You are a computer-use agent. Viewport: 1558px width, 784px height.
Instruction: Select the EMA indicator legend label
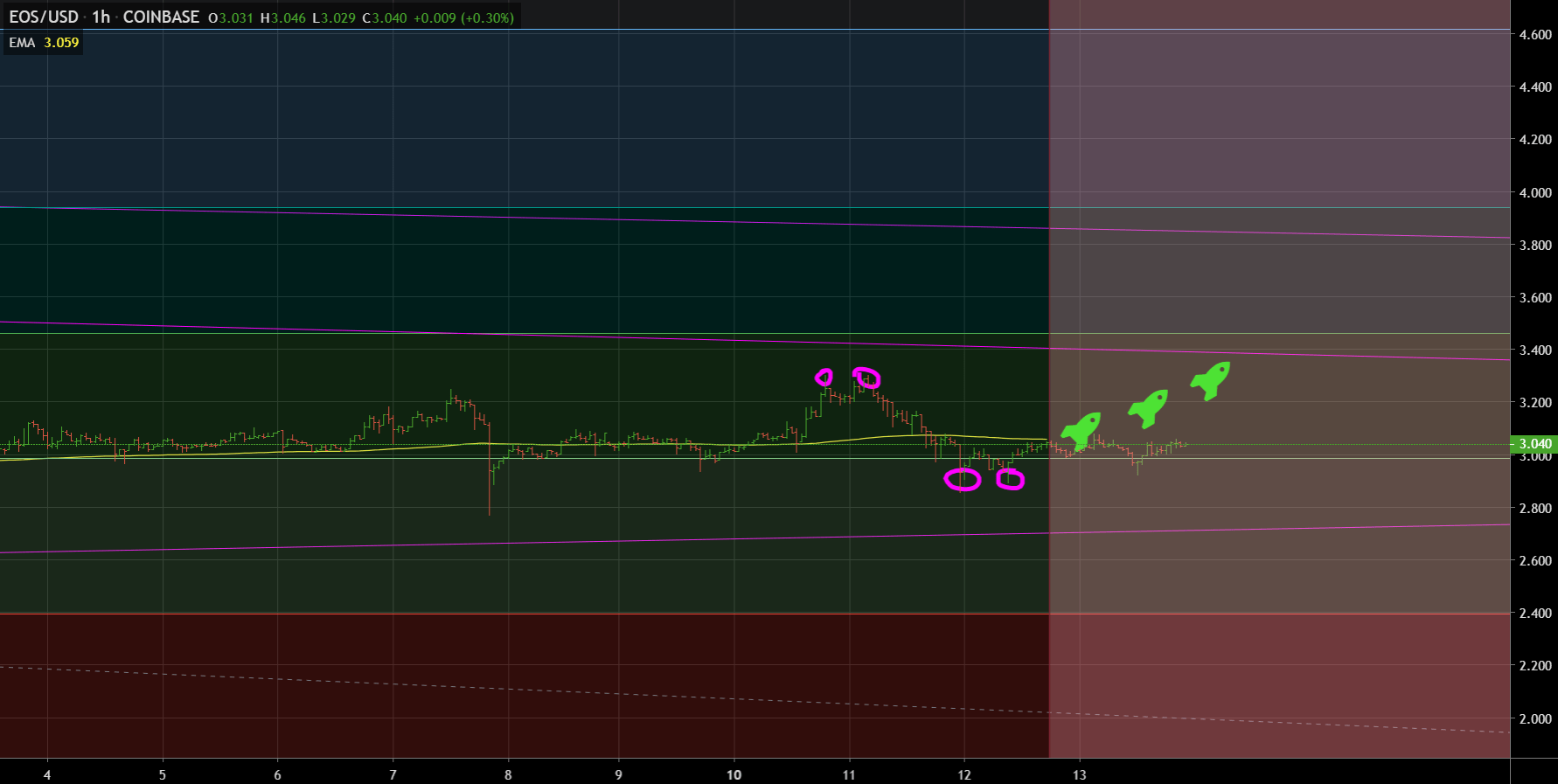[22, 43]
